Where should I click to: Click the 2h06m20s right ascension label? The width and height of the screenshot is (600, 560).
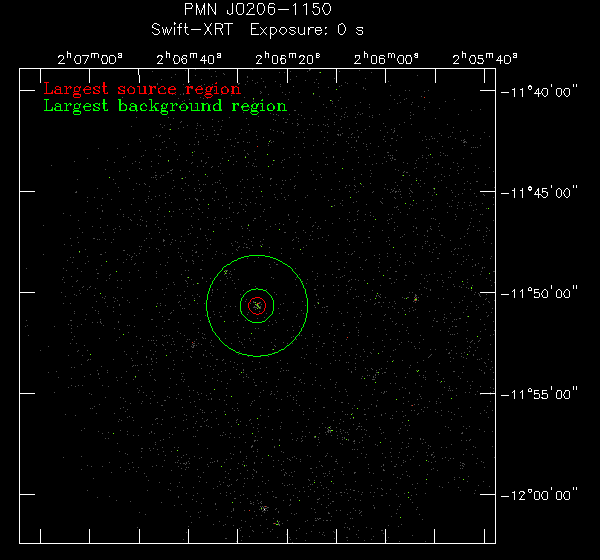pos(287,59)
